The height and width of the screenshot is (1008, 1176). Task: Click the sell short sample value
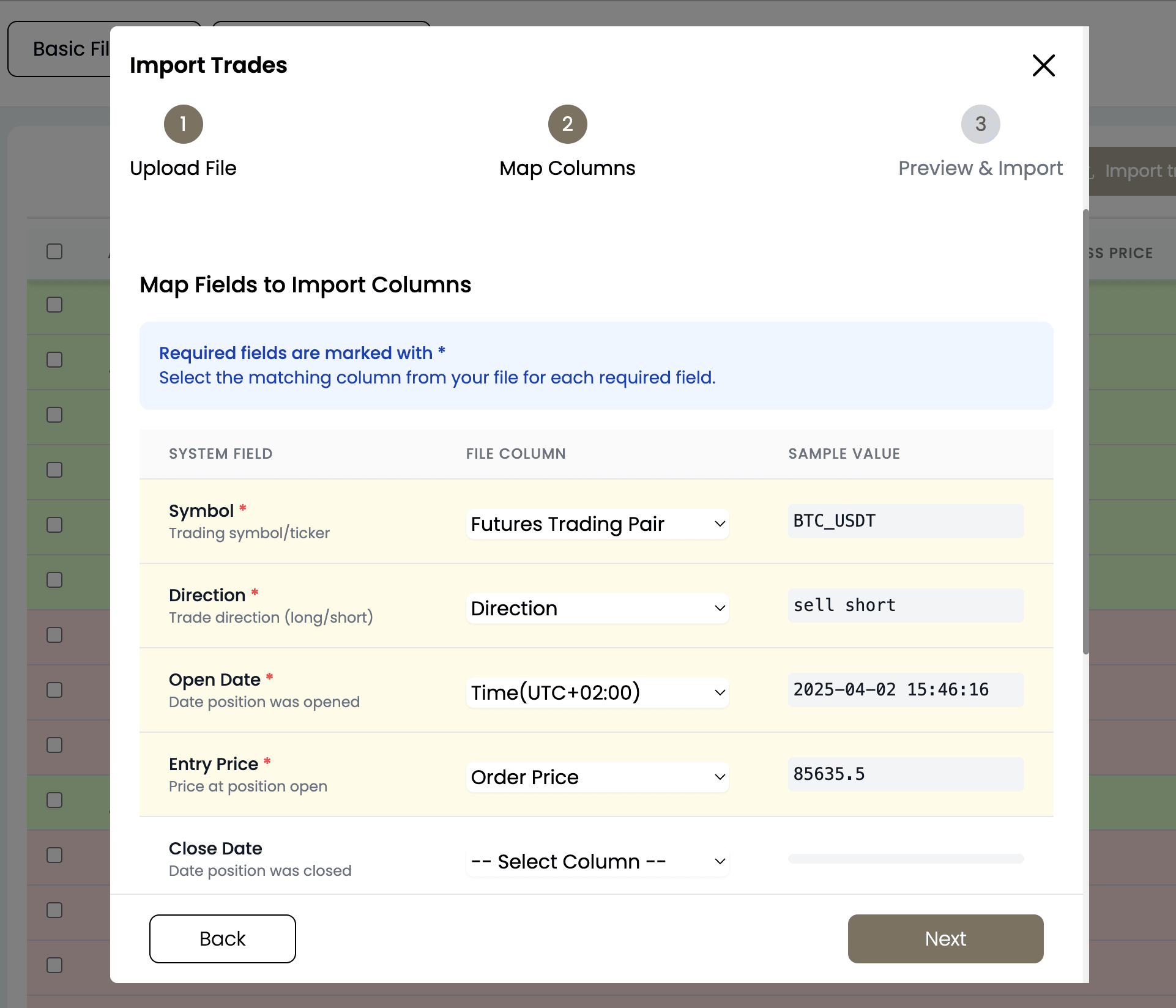906,606
